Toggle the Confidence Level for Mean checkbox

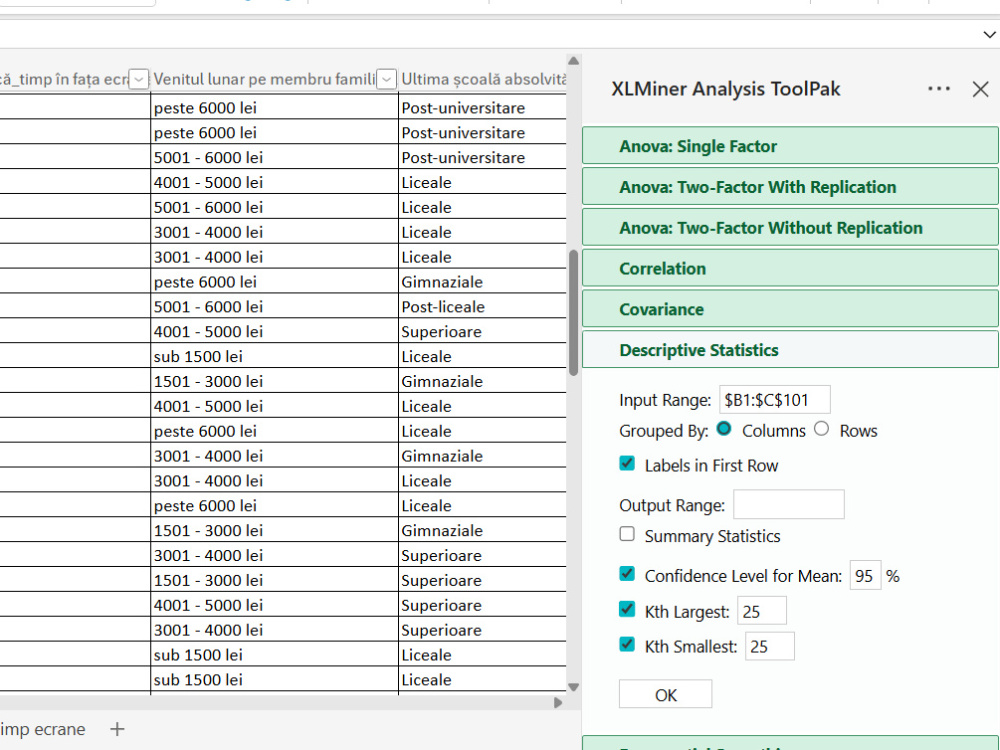tap(627, 574)
